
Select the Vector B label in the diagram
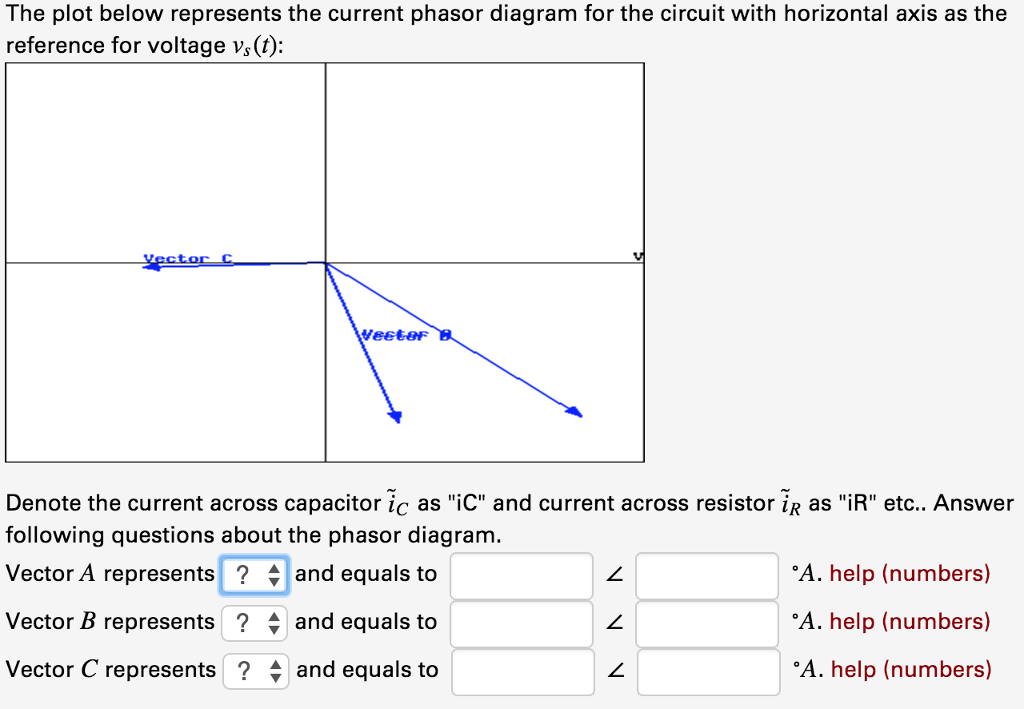[x=405, y=336]
